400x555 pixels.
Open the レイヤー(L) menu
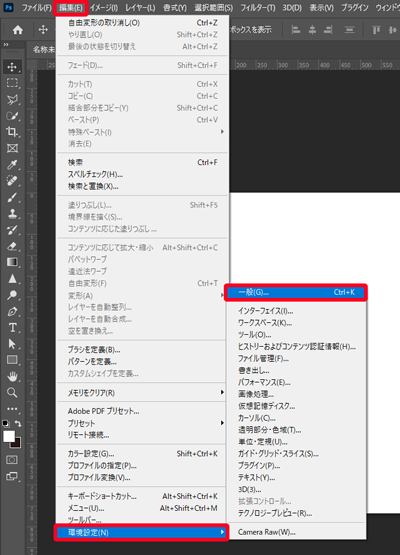140,7
